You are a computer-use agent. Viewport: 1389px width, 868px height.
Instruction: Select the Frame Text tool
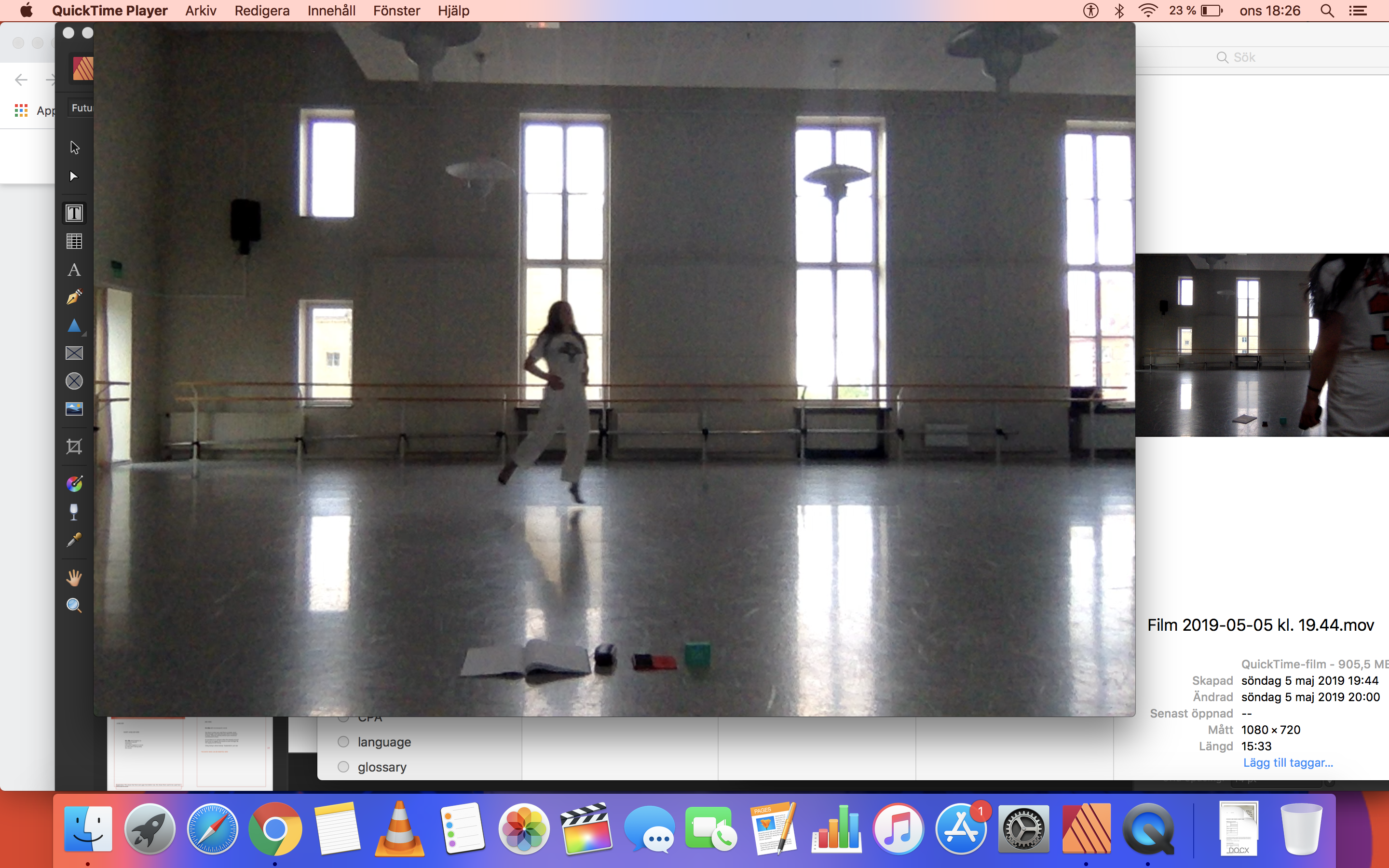click(x=74, y=213)
